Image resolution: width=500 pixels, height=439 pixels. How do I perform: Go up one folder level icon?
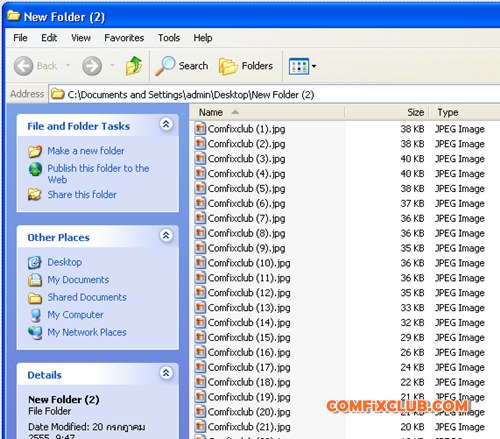point(134,66)
